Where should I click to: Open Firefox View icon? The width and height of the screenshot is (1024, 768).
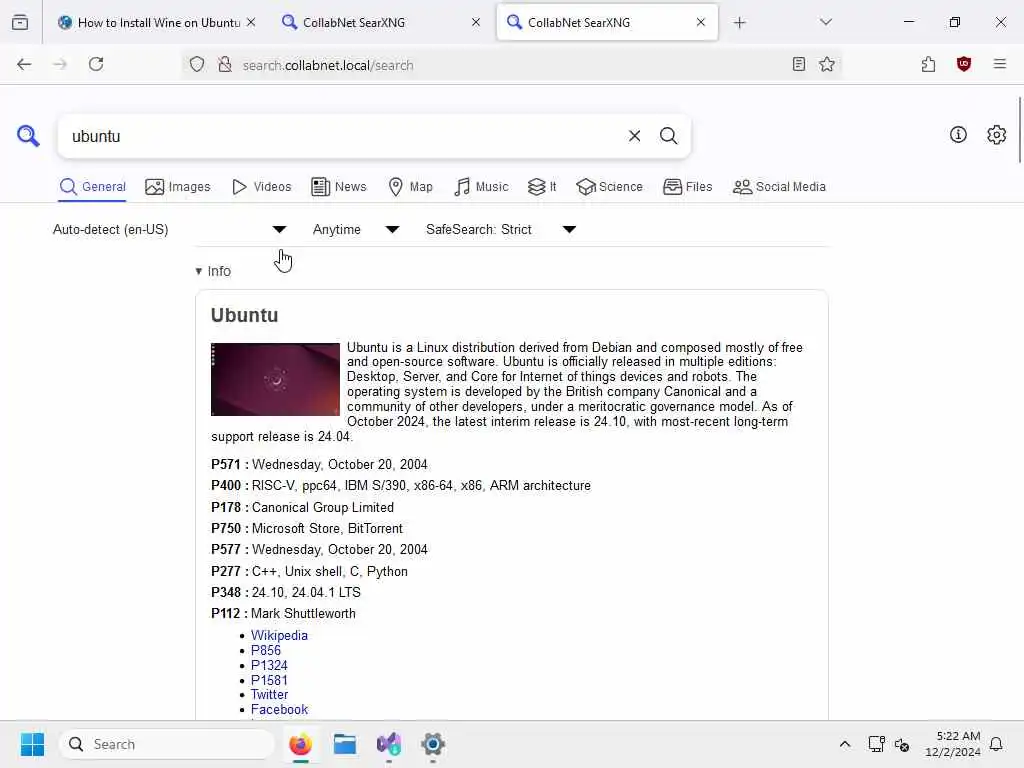coord(20,22)
